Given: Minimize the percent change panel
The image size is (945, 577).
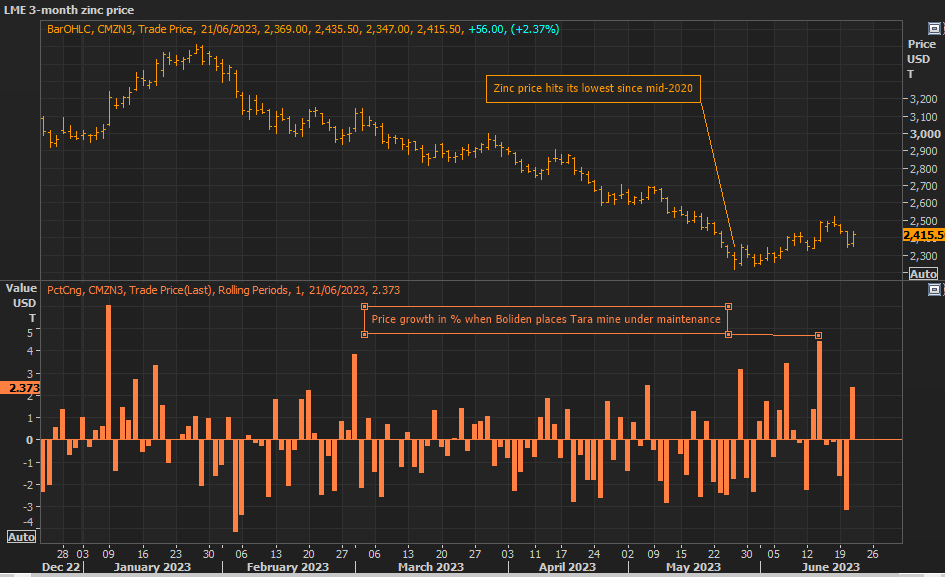Looking at the screenshot, I should [932, 289].
